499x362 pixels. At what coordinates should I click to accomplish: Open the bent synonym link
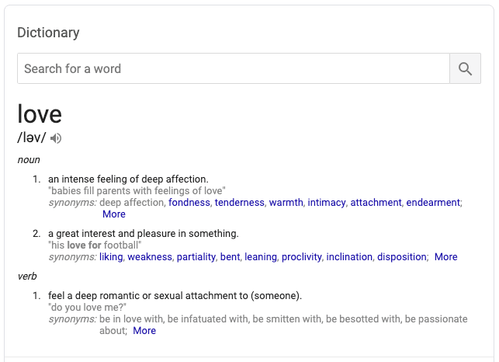click(230, 257)
